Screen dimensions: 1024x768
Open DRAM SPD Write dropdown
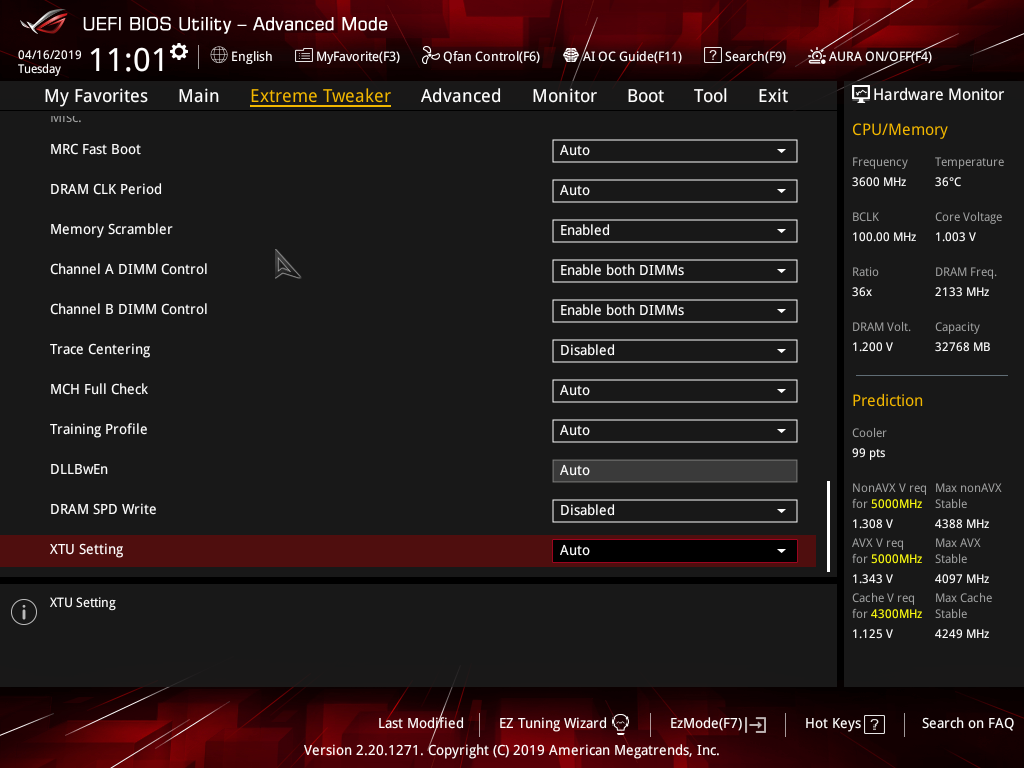coord(675,511)
